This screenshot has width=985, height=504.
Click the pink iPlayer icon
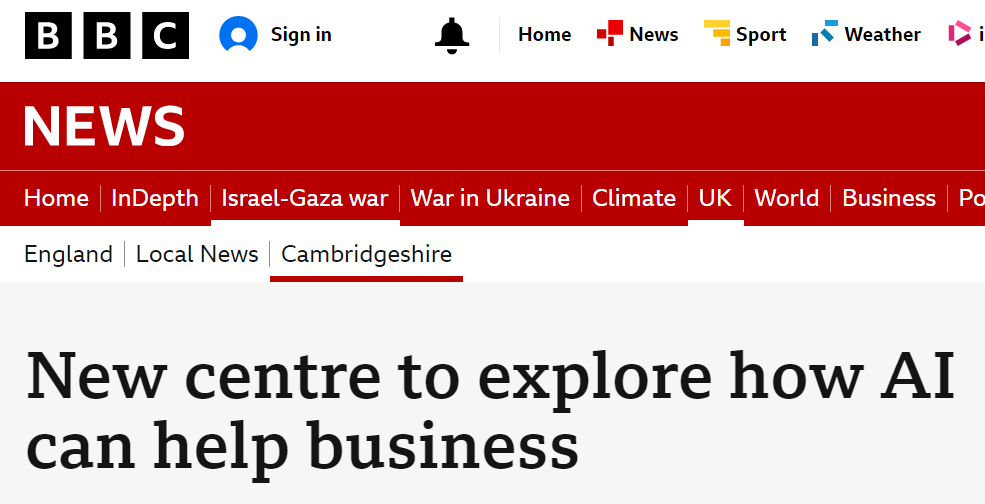tap(959, 33)
